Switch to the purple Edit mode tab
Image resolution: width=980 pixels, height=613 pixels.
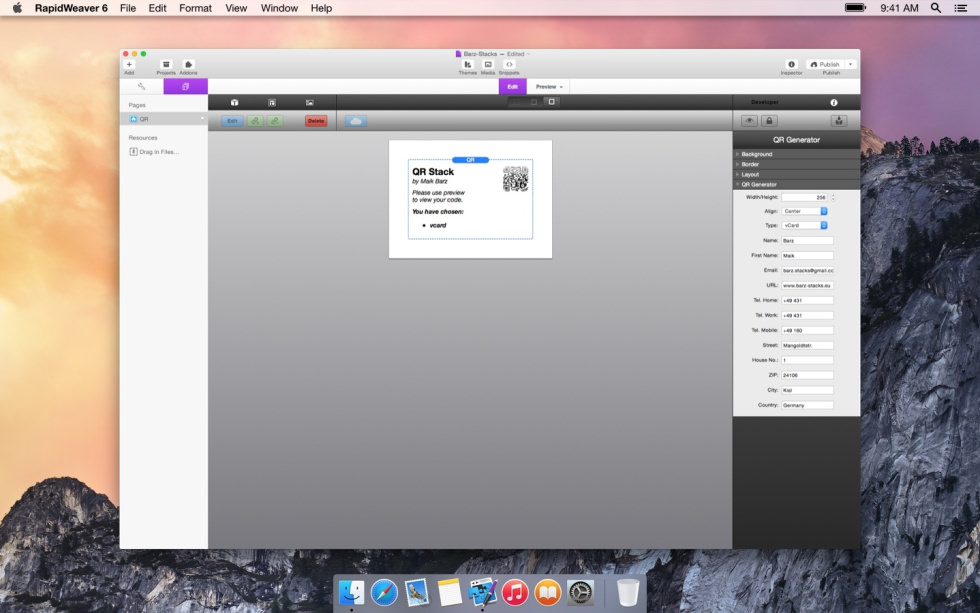pos(512,86)
